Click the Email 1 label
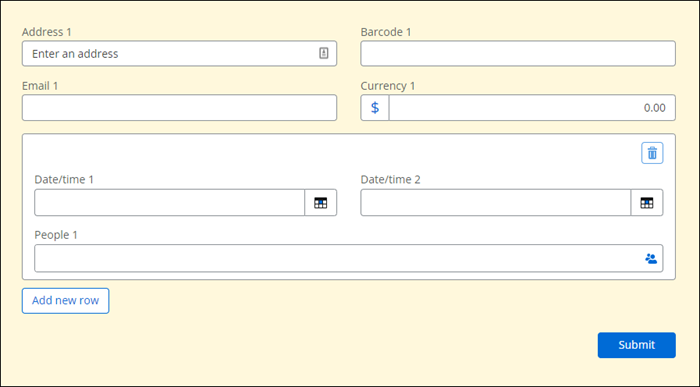The height and width of the screenshot is (387, 700). point(40,86)
